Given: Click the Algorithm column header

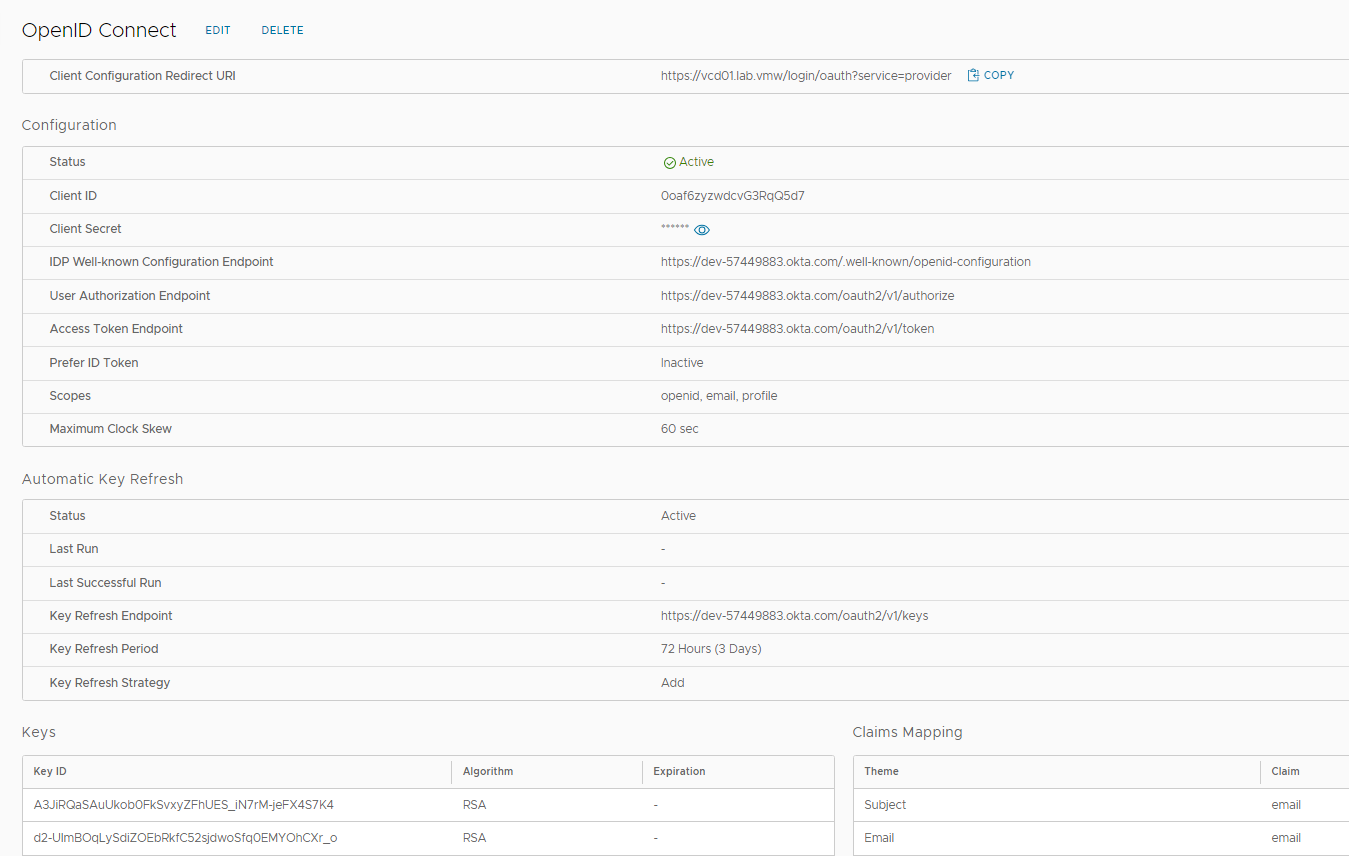Looking at the screenshot, I should (487, 772).
